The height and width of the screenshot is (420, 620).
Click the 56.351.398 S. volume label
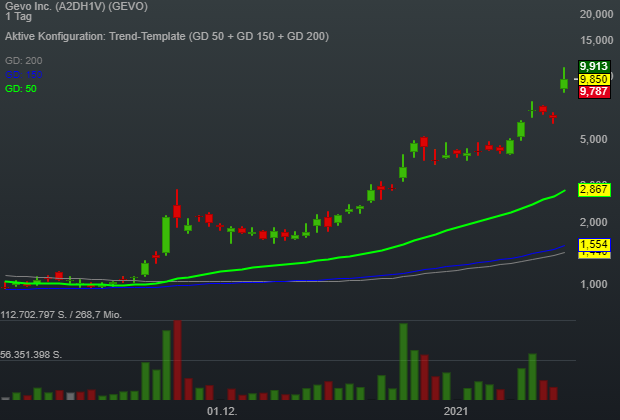(31, 355)
